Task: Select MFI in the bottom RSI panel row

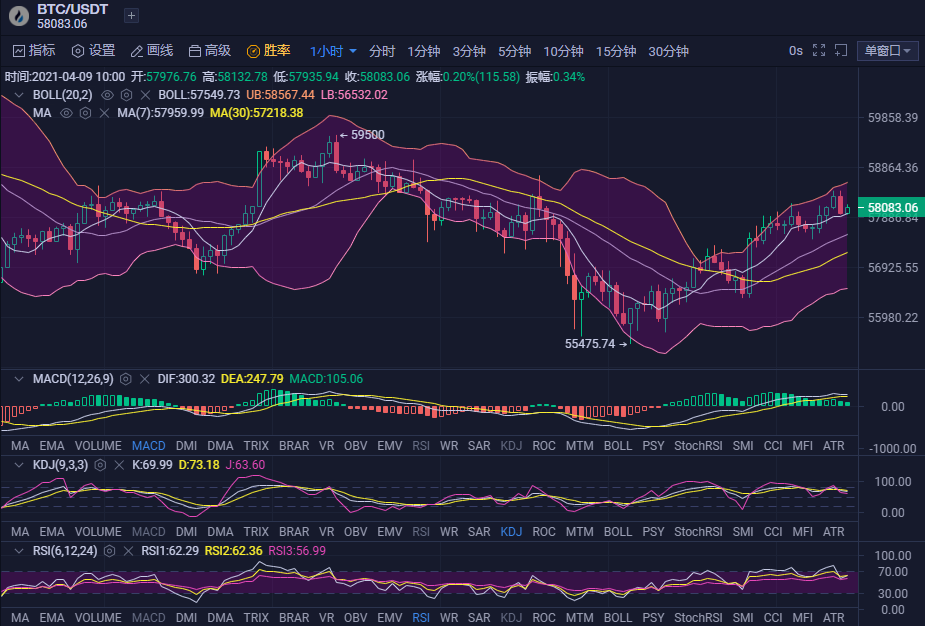Action: click(802, 618)
